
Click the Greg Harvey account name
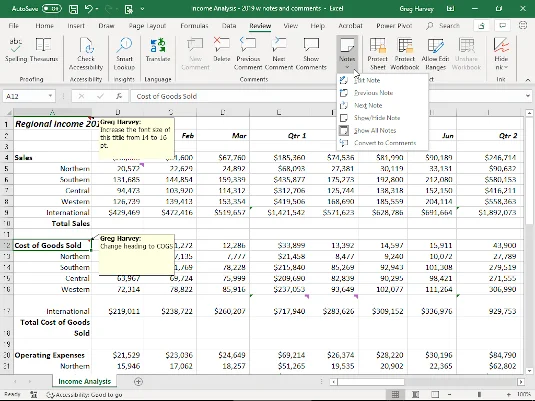(416, 9)
